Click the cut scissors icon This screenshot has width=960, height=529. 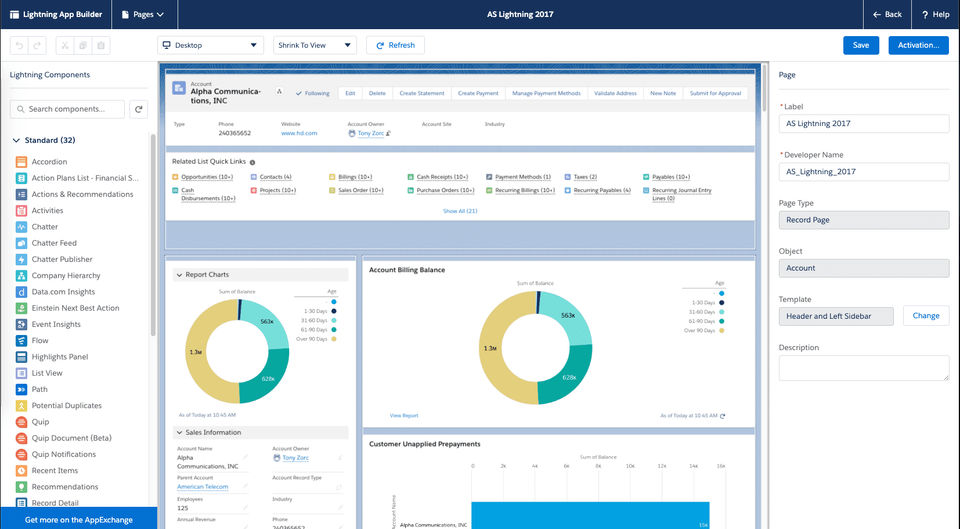pyautogui.click(x=65, y=45)
